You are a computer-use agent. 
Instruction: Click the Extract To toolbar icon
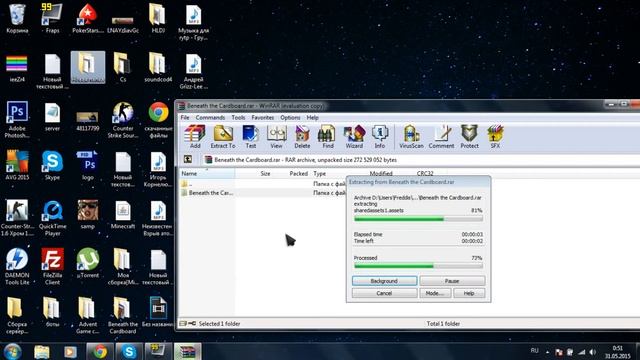point(223,137)
